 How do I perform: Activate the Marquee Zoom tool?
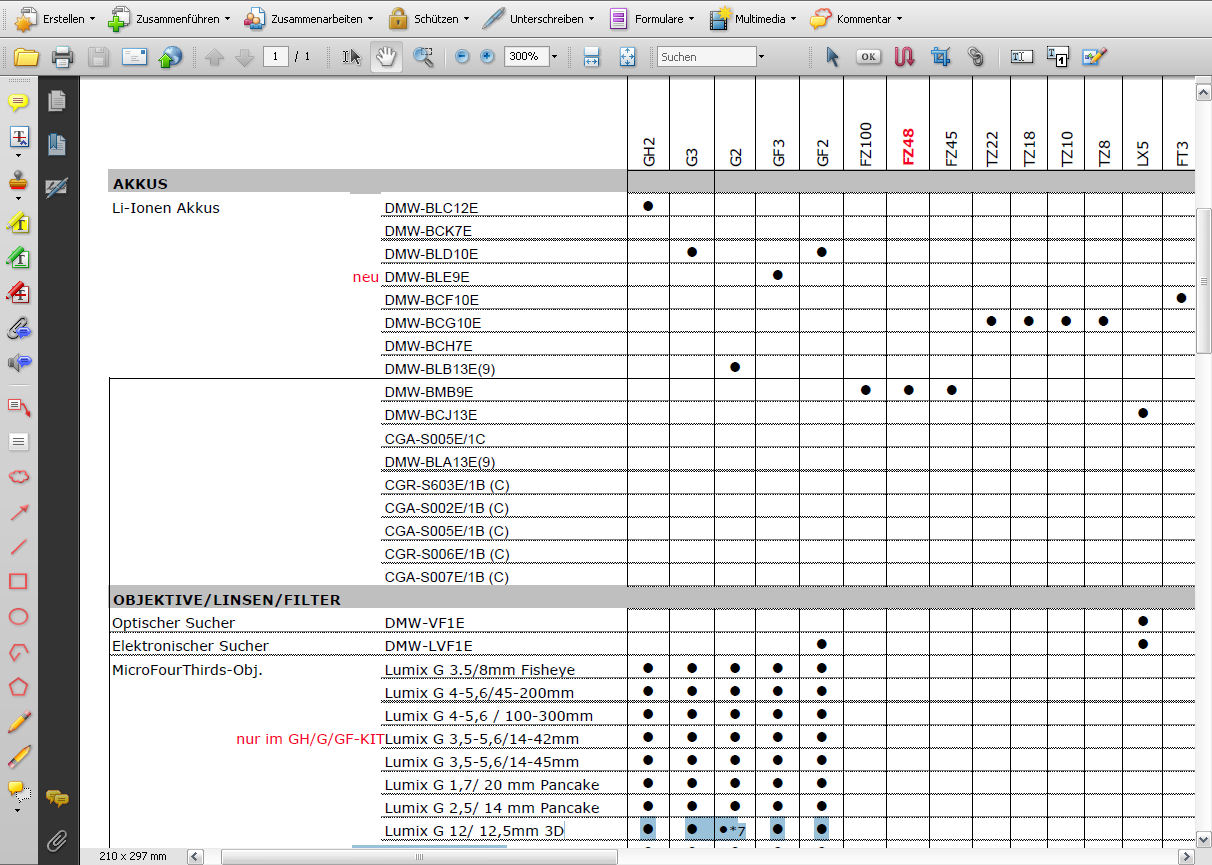click(x=423, y=57)
